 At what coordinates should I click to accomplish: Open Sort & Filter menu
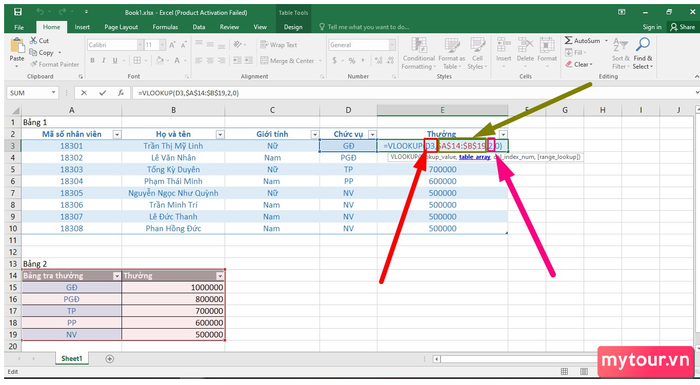click(x=621, y=54)
